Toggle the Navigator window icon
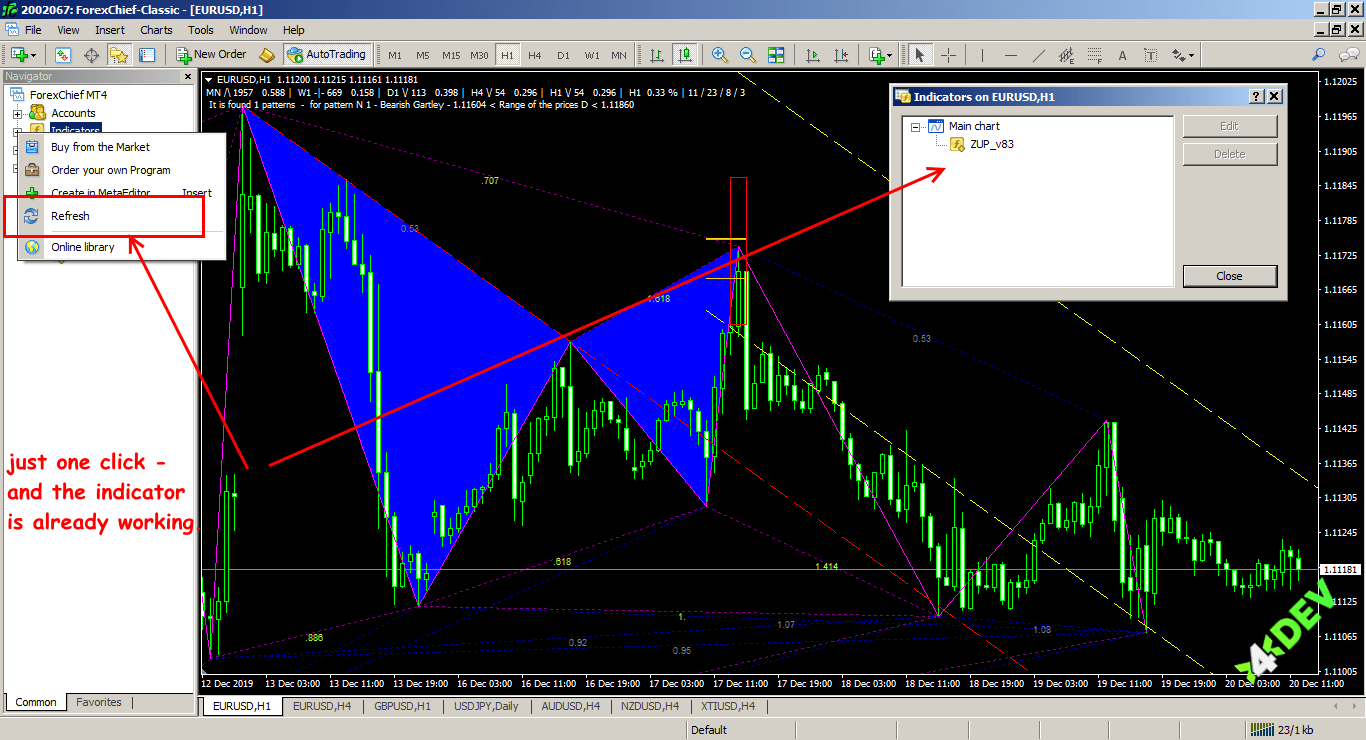Viewport: 1366px width, 740px height. (119, 55)
